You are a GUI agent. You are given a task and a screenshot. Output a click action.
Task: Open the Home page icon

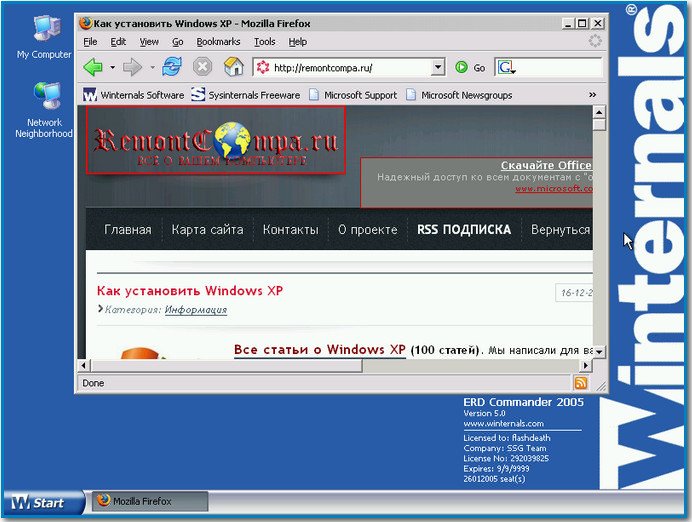(x=233, y=67)
